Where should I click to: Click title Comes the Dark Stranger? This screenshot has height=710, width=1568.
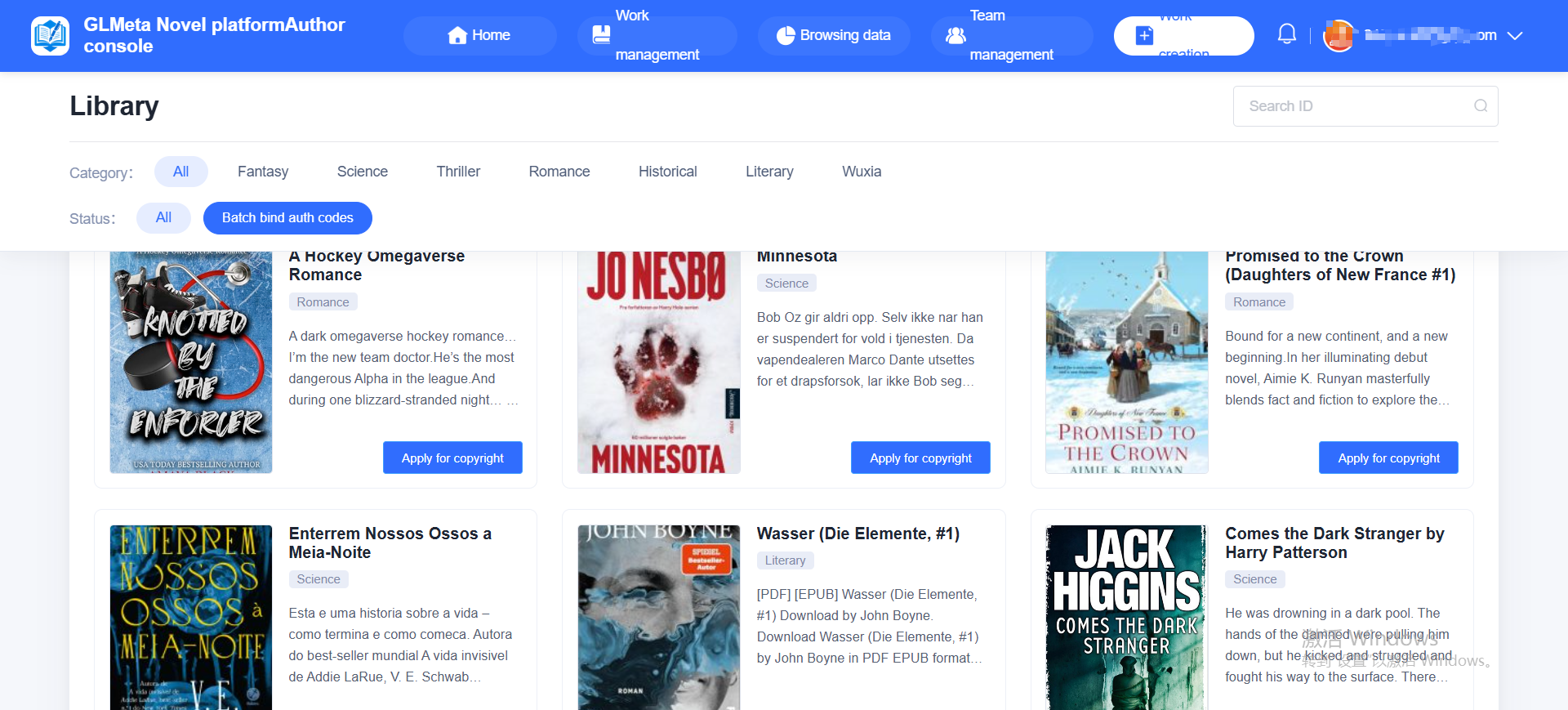point(1334,543)
